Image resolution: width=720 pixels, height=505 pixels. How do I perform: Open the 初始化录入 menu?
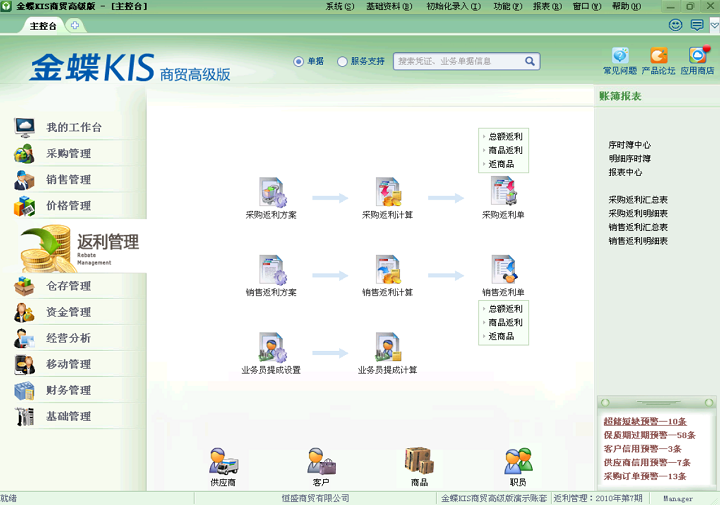(454, 6)
